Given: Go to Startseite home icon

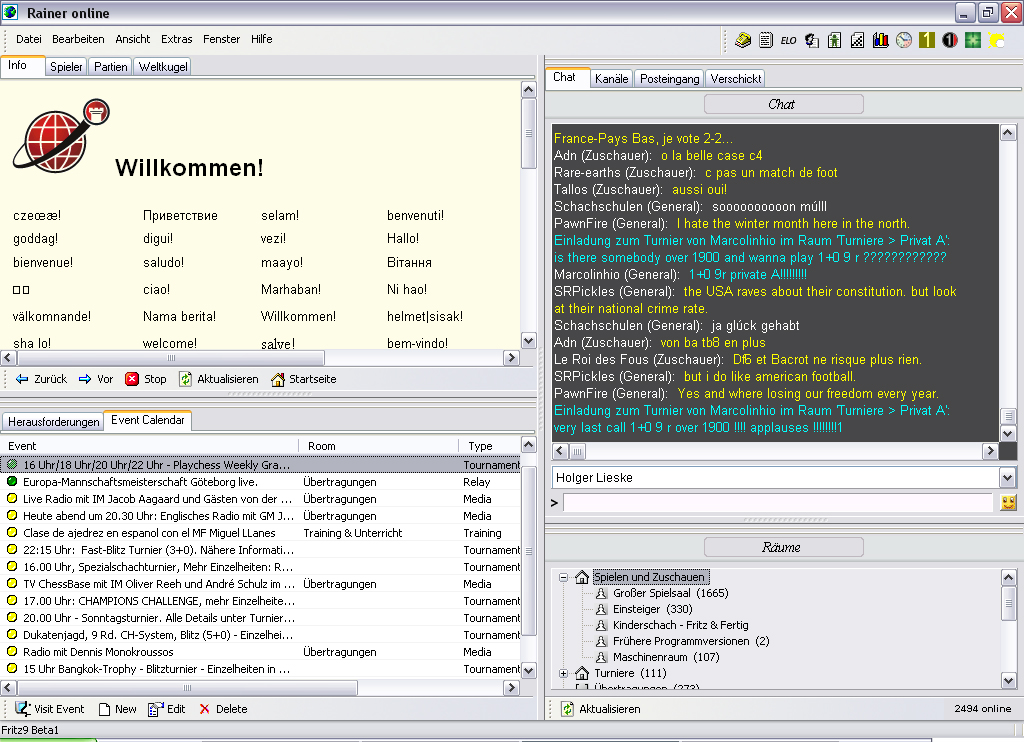Looking at the screenshot, I should [x=278, y=379].
